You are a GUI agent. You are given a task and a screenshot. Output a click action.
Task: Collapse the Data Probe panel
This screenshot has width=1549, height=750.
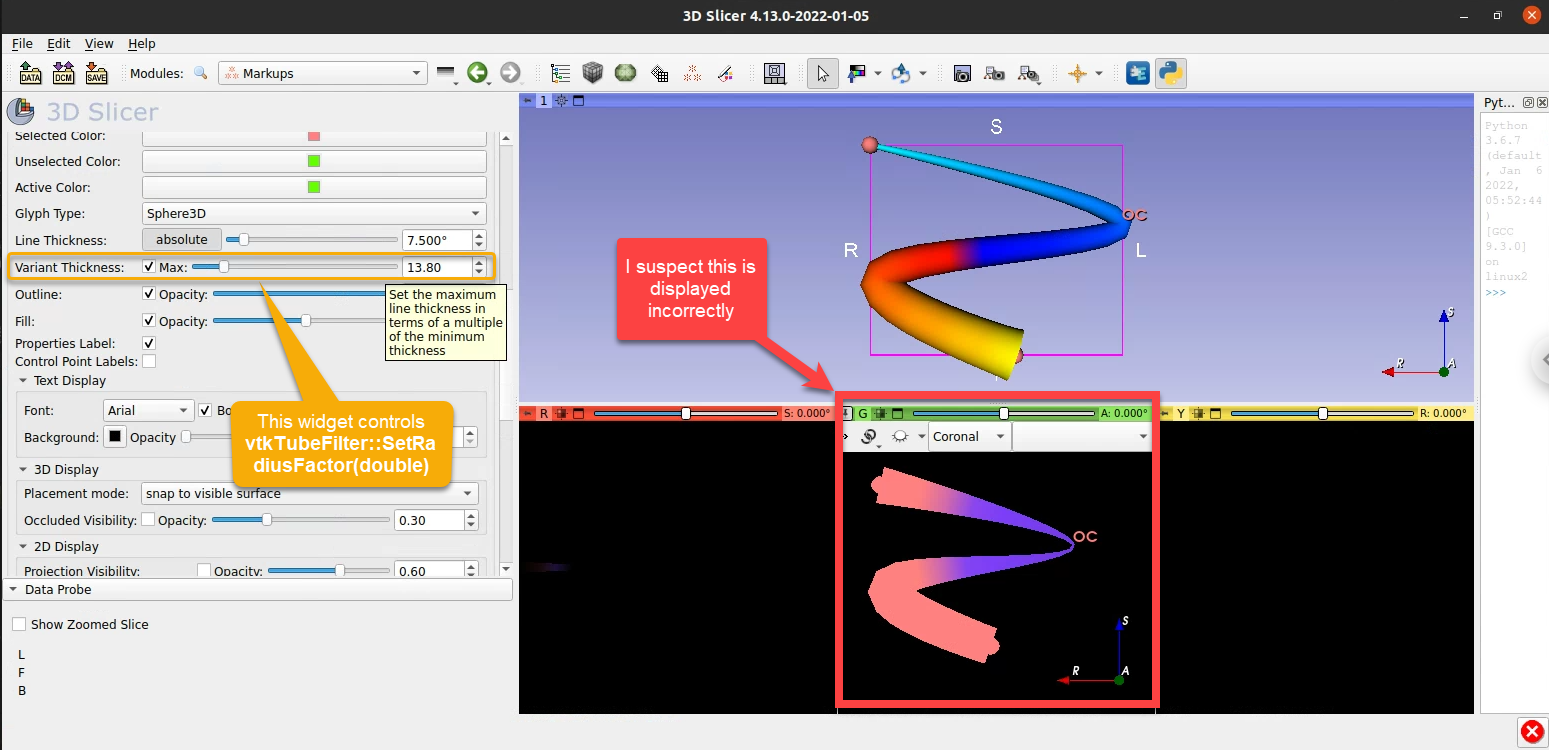tap(258, 590)
